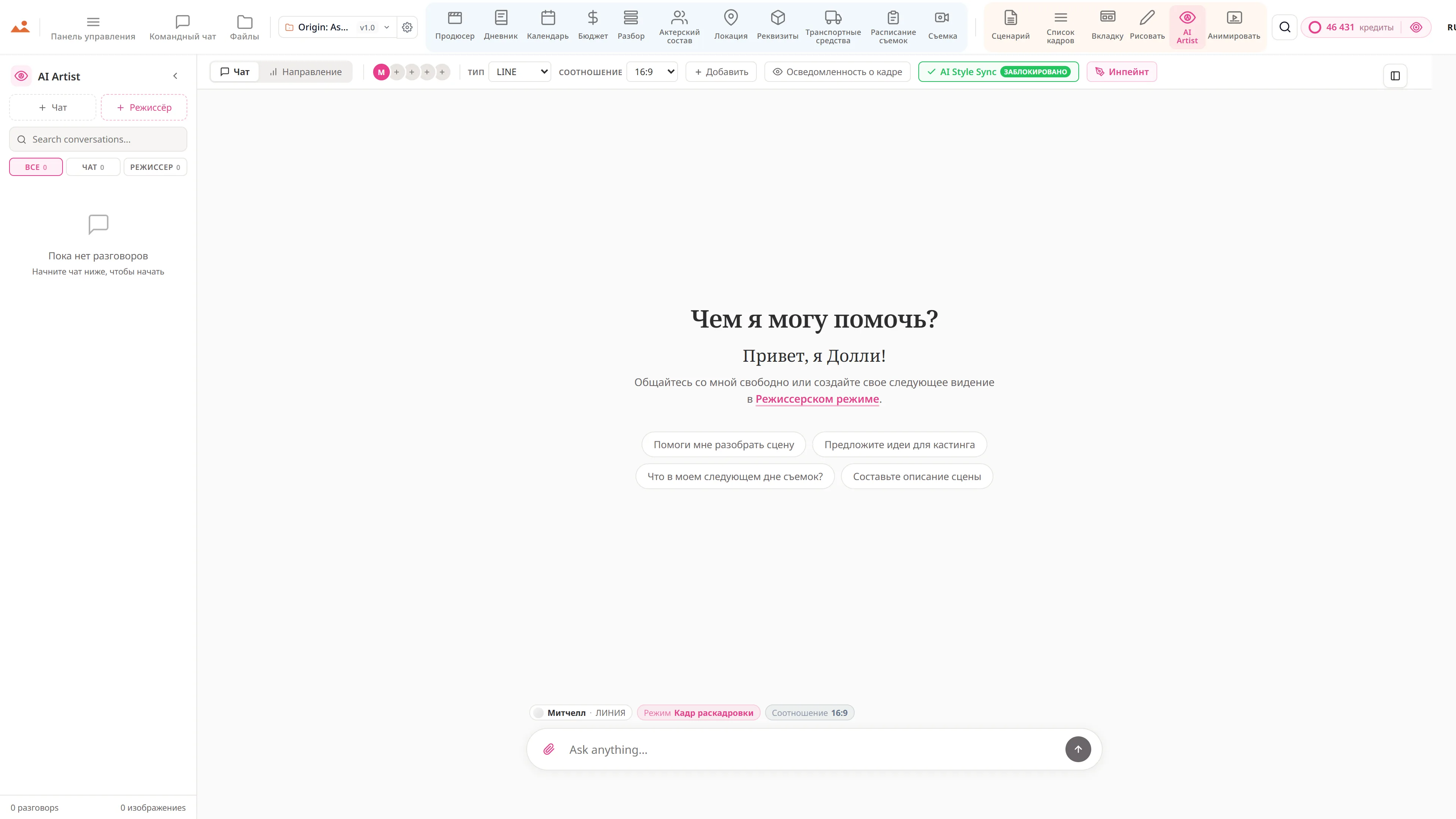The image size is (1456, 819).
Task: Open the ТИП LINE dropdown
Action: coord(519,72)
